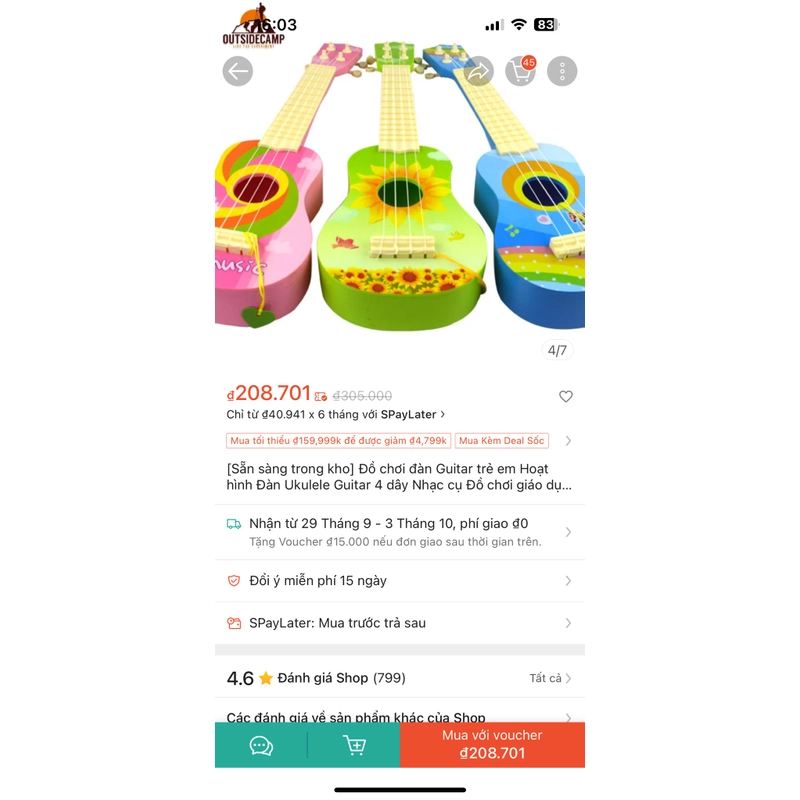Expand shipping details chevron
Screen dimensions: 800x800
568,532
